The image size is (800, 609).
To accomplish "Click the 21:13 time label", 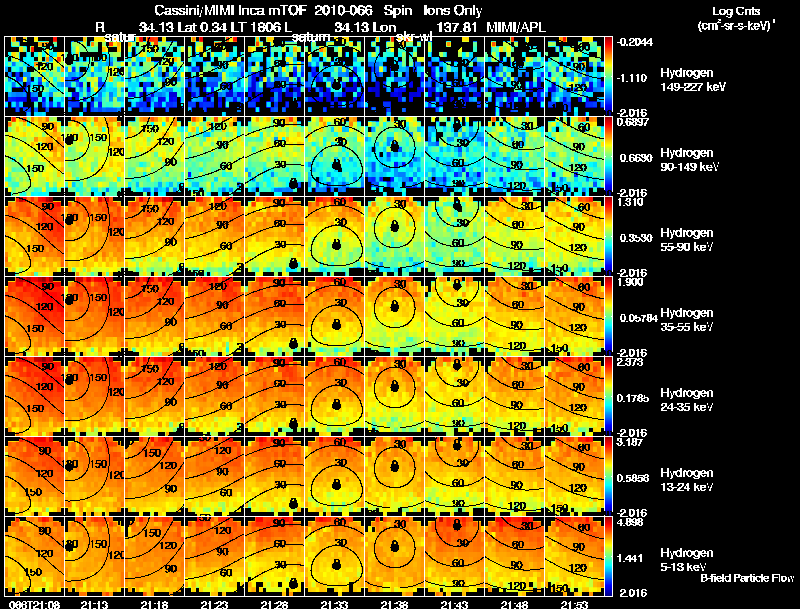I will point(94,604).
